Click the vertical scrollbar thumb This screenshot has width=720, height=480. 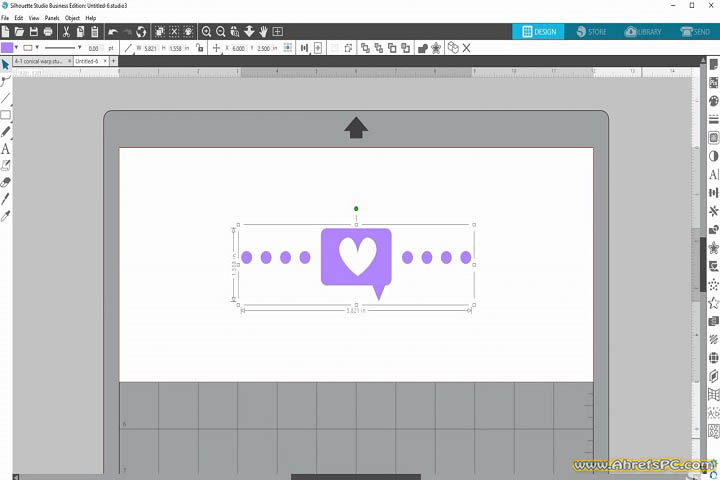coord(703,264)
